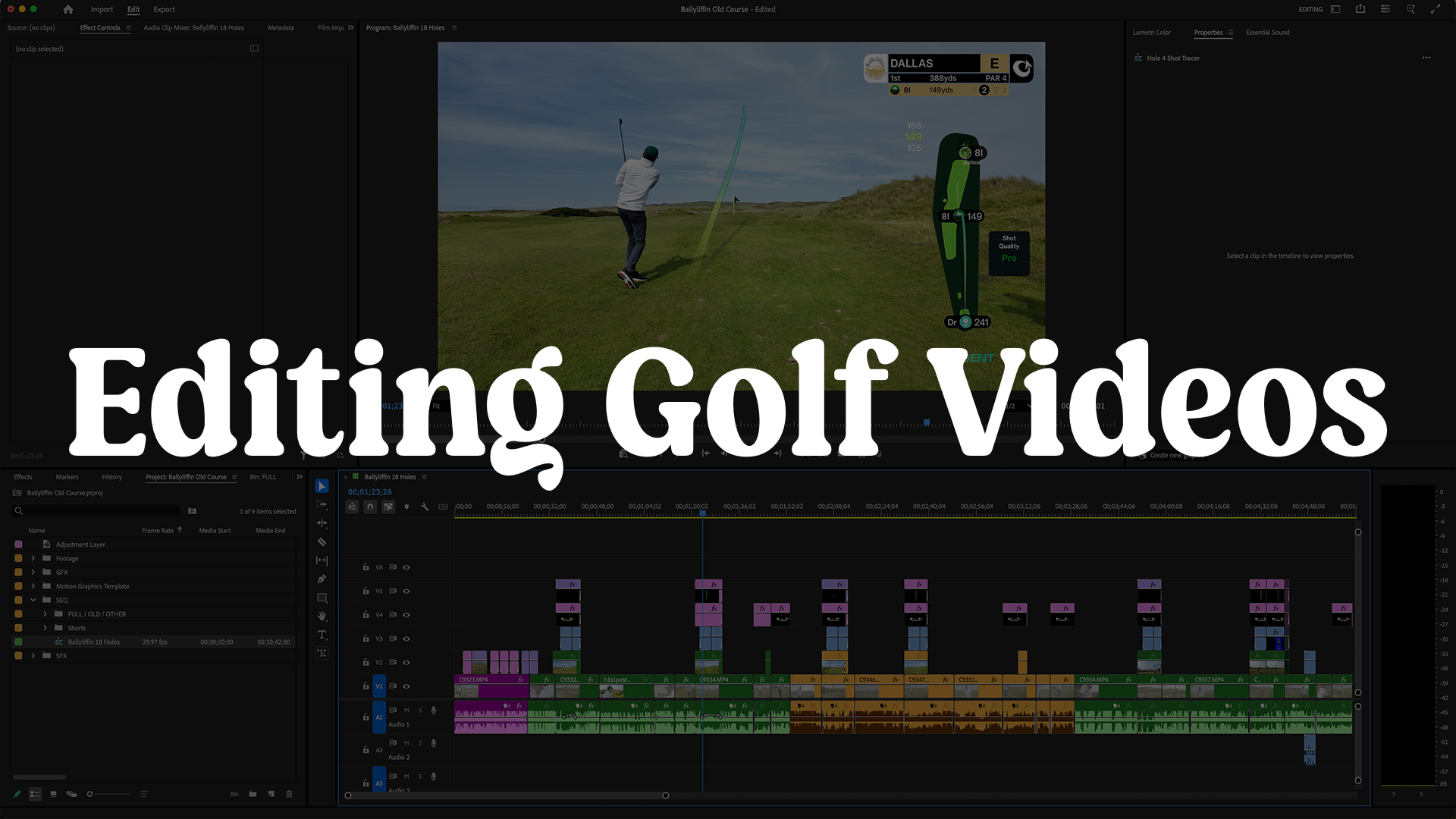Select the Ripple Edit tool

point(322,523)
